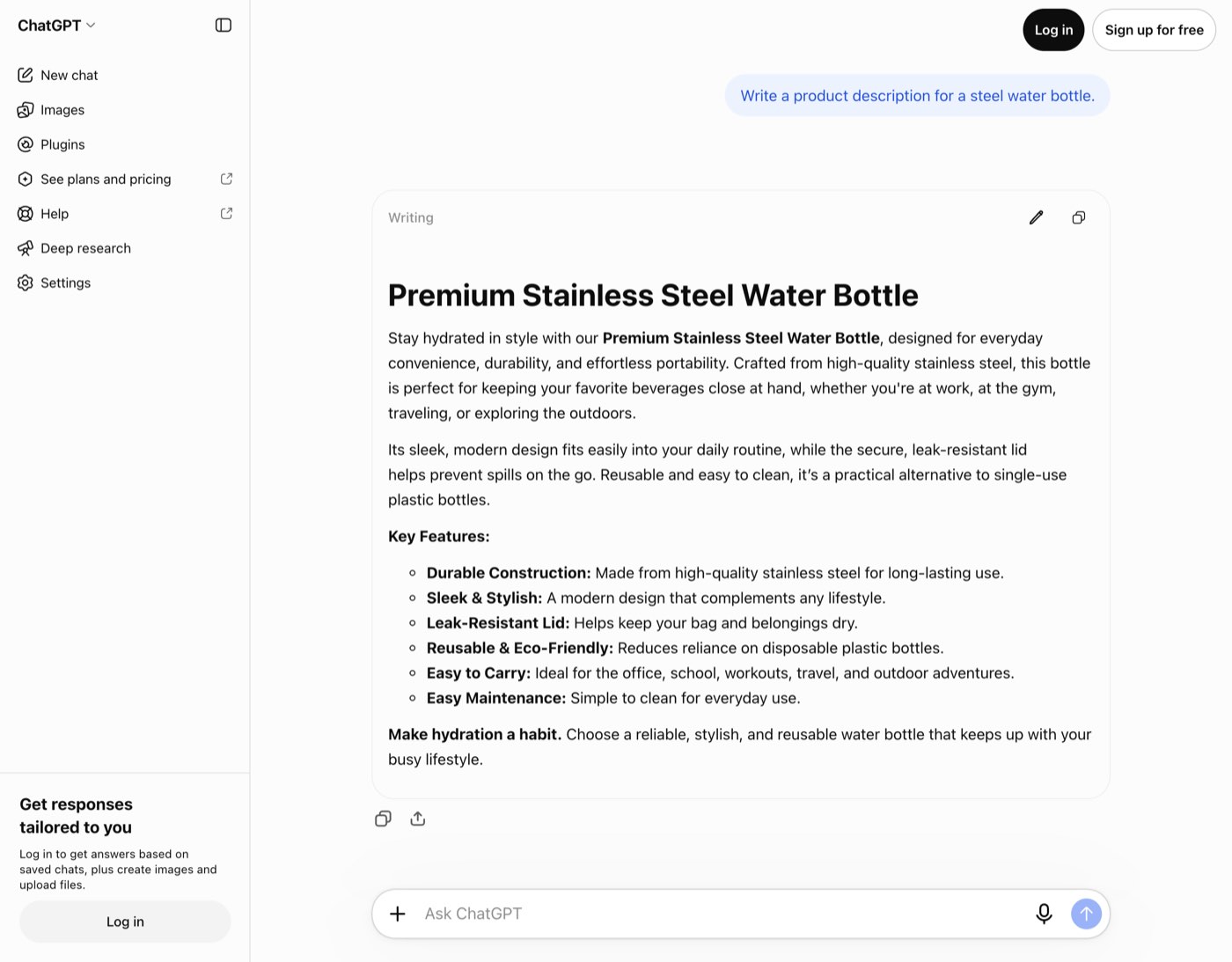Open external link arrow beside Help

(226, 213)
